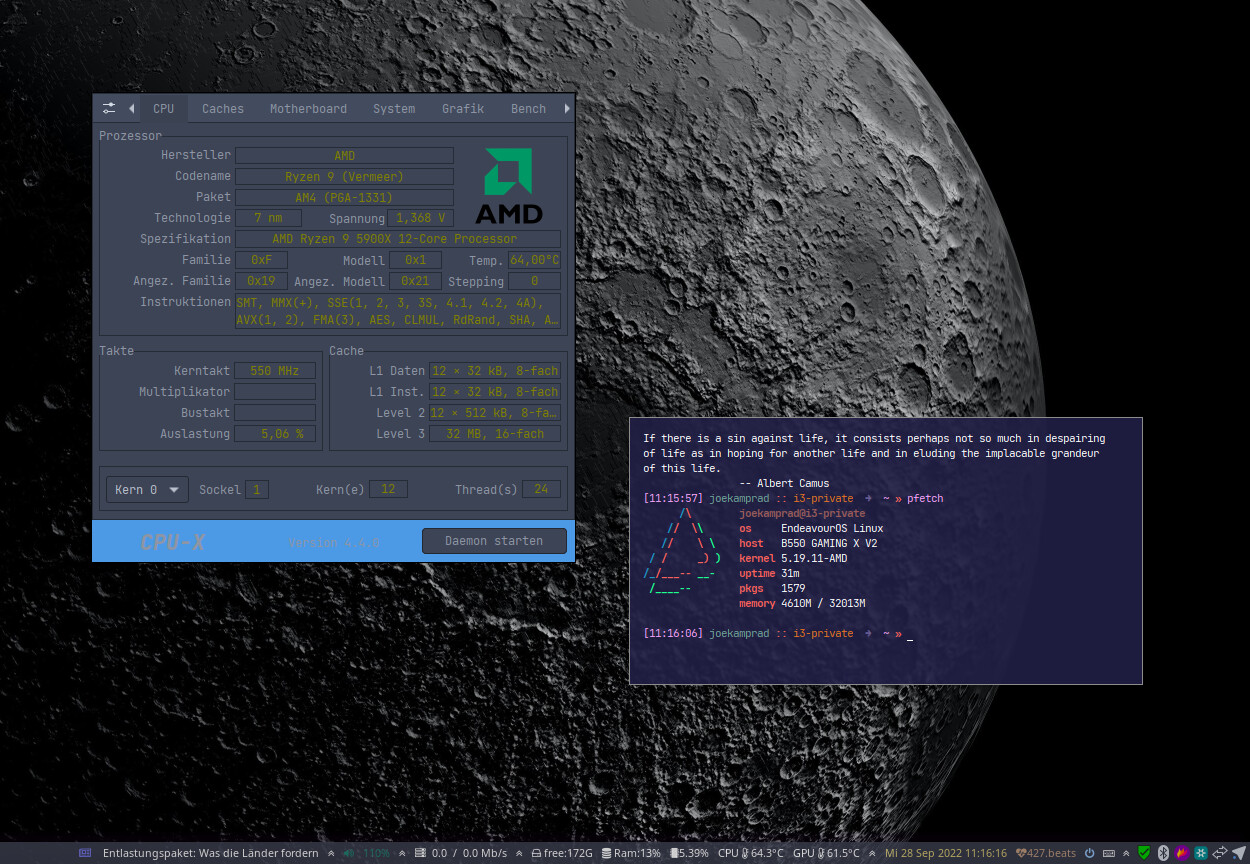Image resolution: width=1250 pixels, height=864 pixels.
Task: Click the Ram:13% indicator
Action: tap(631, 853)
